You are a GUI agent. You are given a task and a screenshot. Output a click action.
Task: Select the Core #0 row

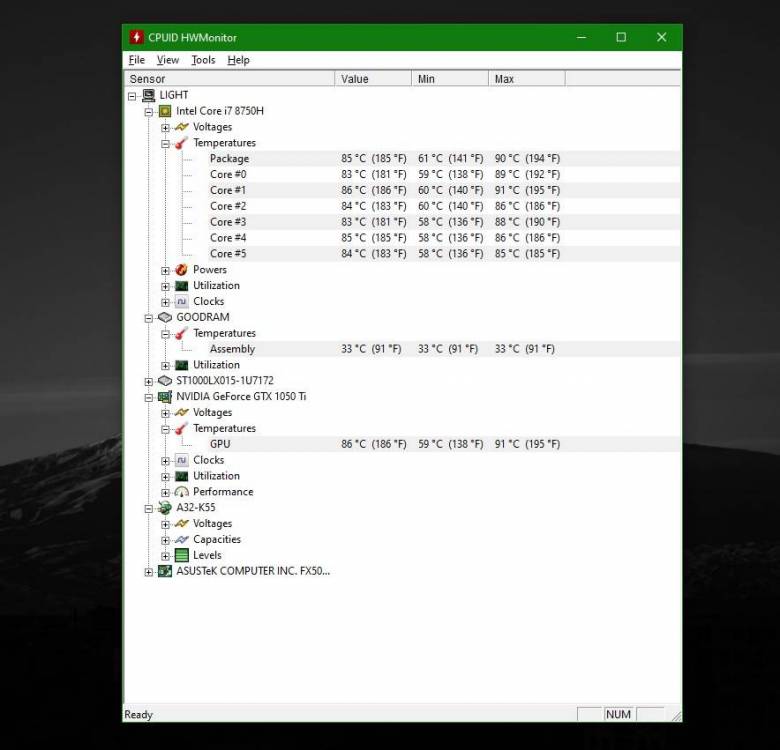click(444, 174)
